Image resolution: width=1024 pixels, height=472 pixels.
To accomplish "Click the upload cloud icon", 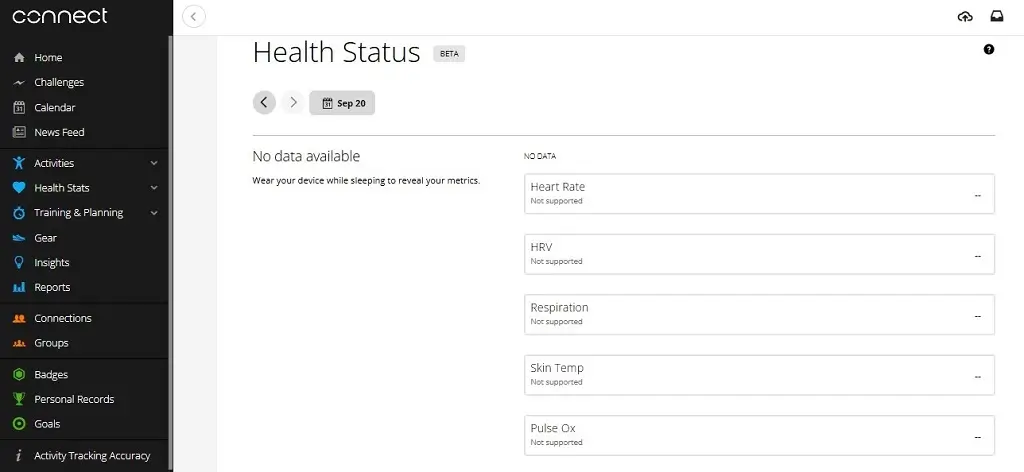I will tap(965, 17).
